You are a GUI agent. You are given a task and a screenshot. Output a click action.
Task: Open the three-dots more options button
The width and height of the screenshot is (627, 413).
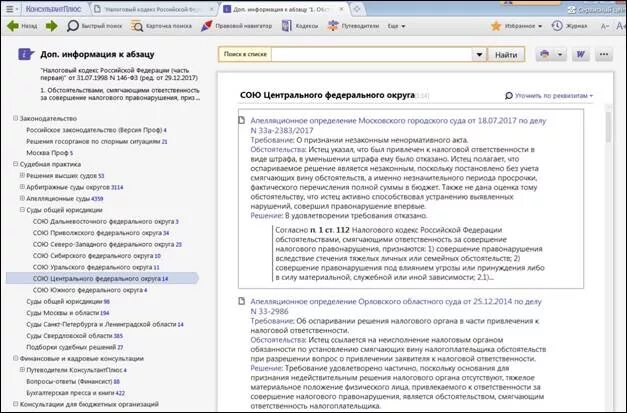(604, 54)
